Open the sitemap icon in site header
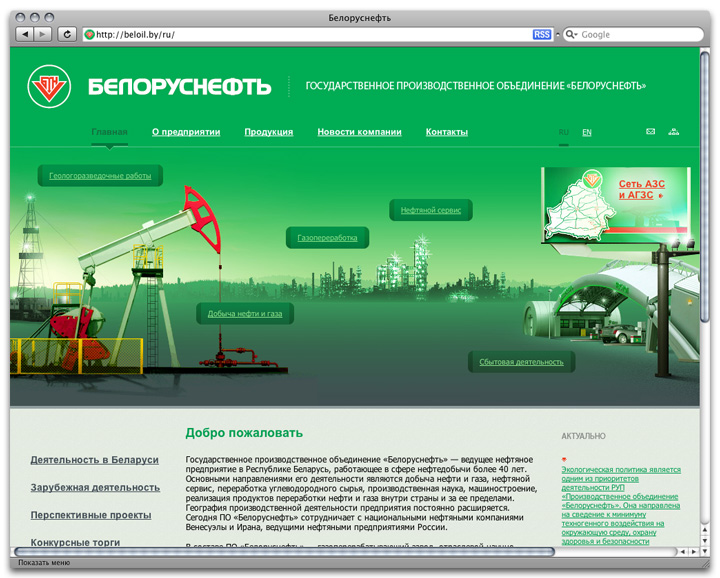 674,132
